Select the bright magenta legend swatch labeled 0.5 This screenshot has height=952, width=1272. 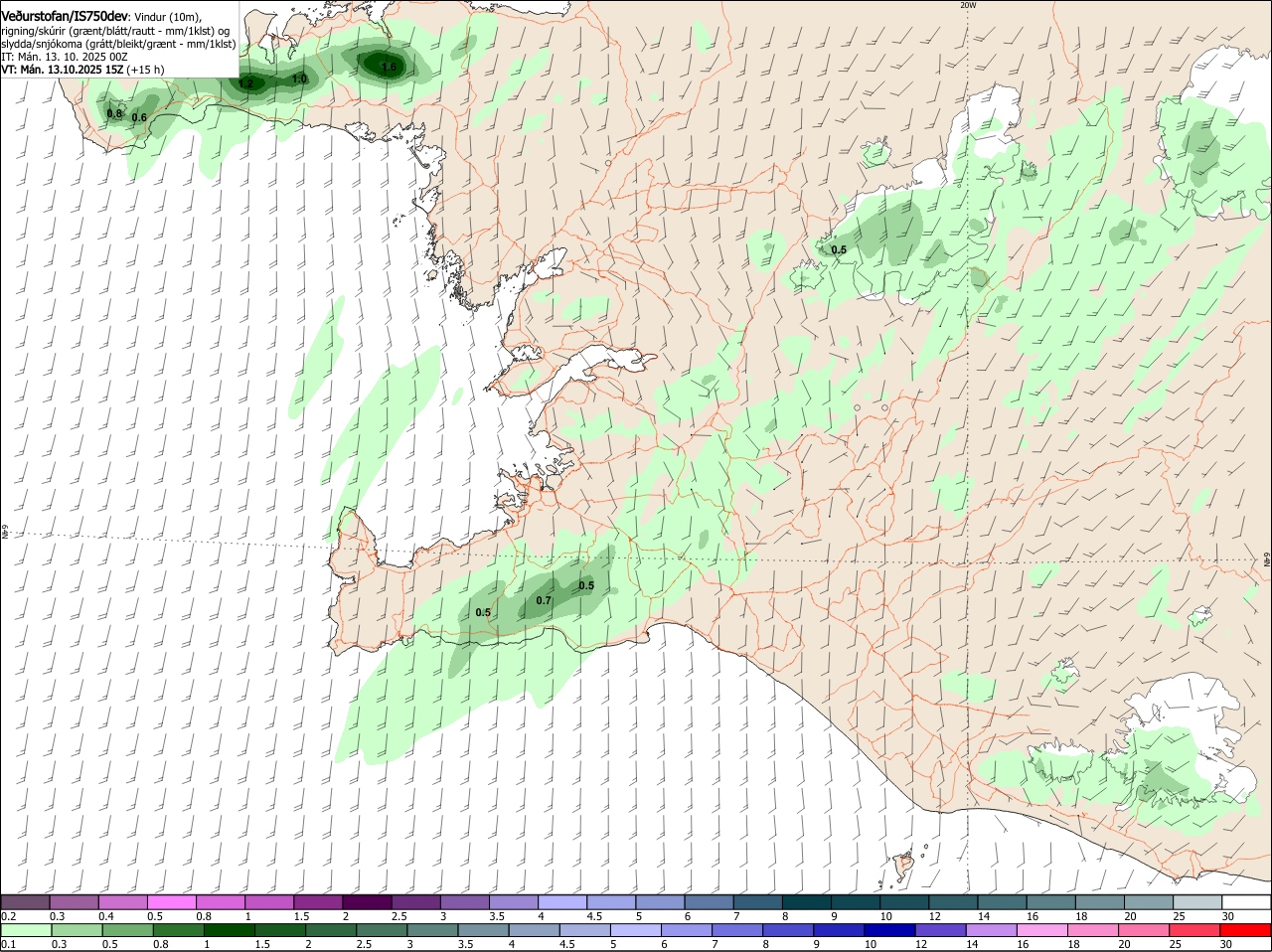point(171,901)
